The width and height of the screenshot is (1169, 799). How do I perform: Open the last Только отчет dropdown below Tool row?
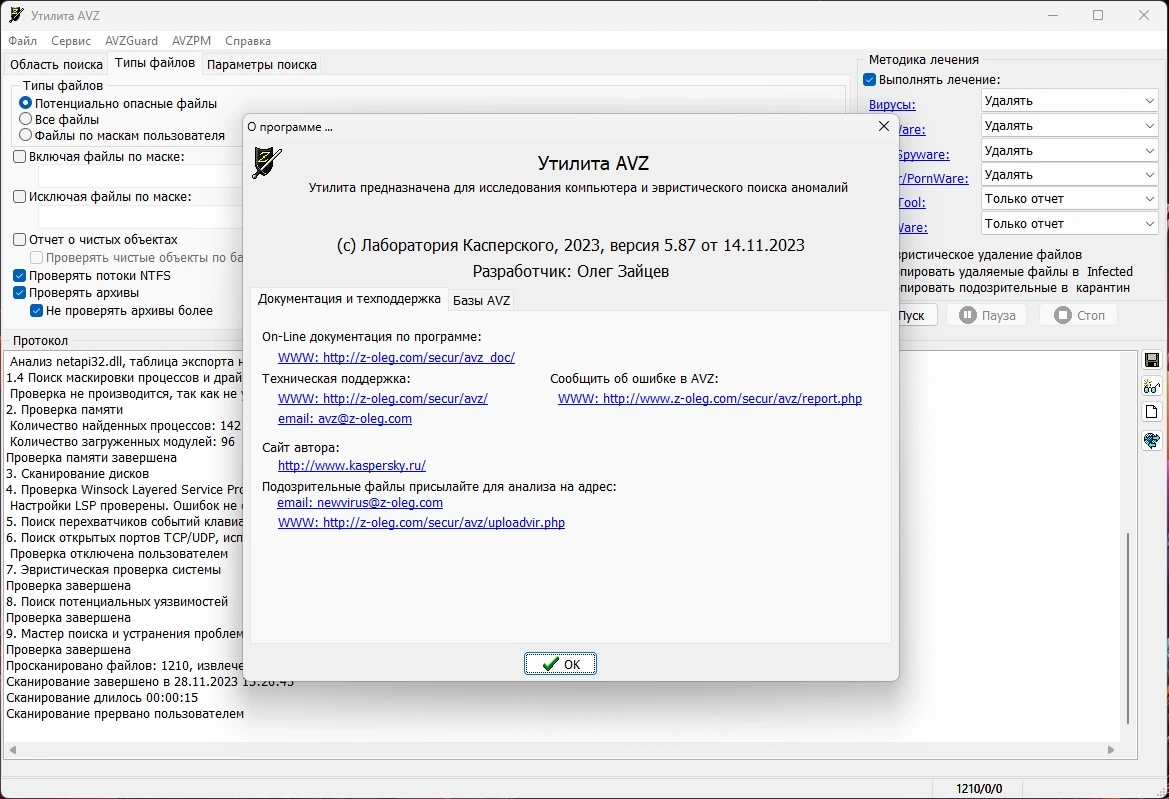(x=1069, y=224)
